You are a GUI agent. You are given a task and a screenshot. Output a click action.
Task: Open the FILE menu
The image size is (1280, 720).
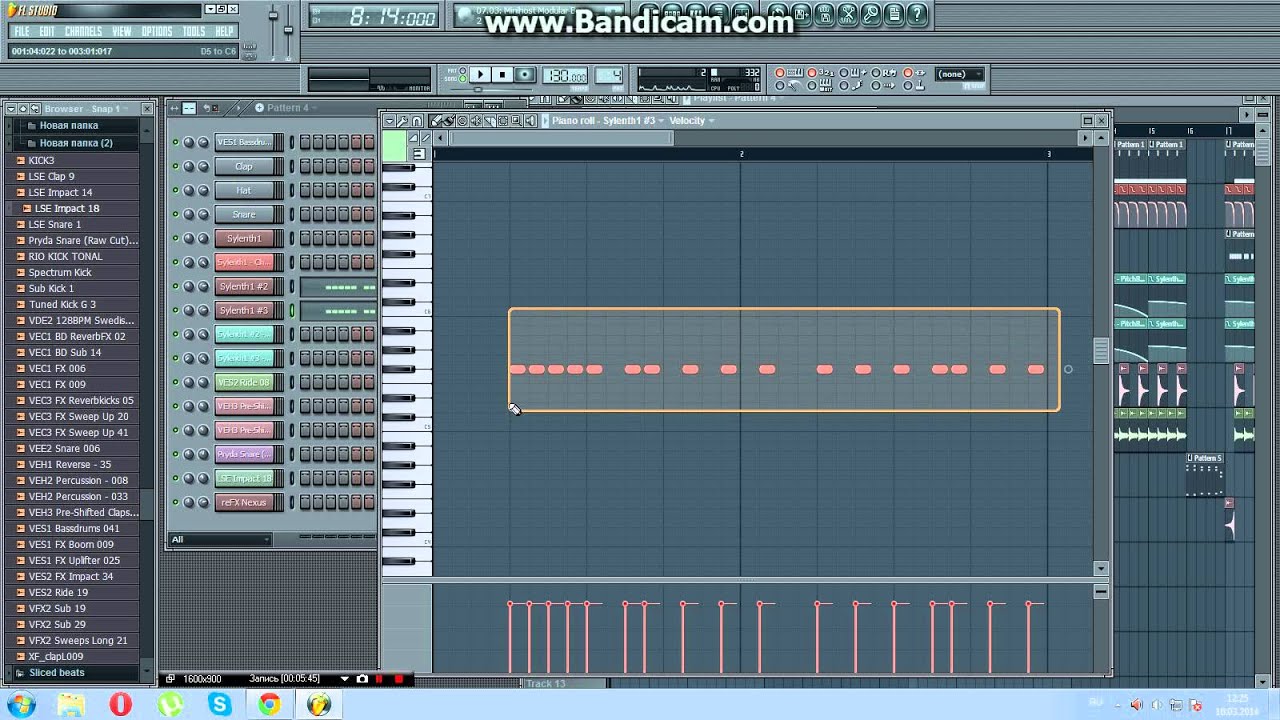click(x=21, y=32)
